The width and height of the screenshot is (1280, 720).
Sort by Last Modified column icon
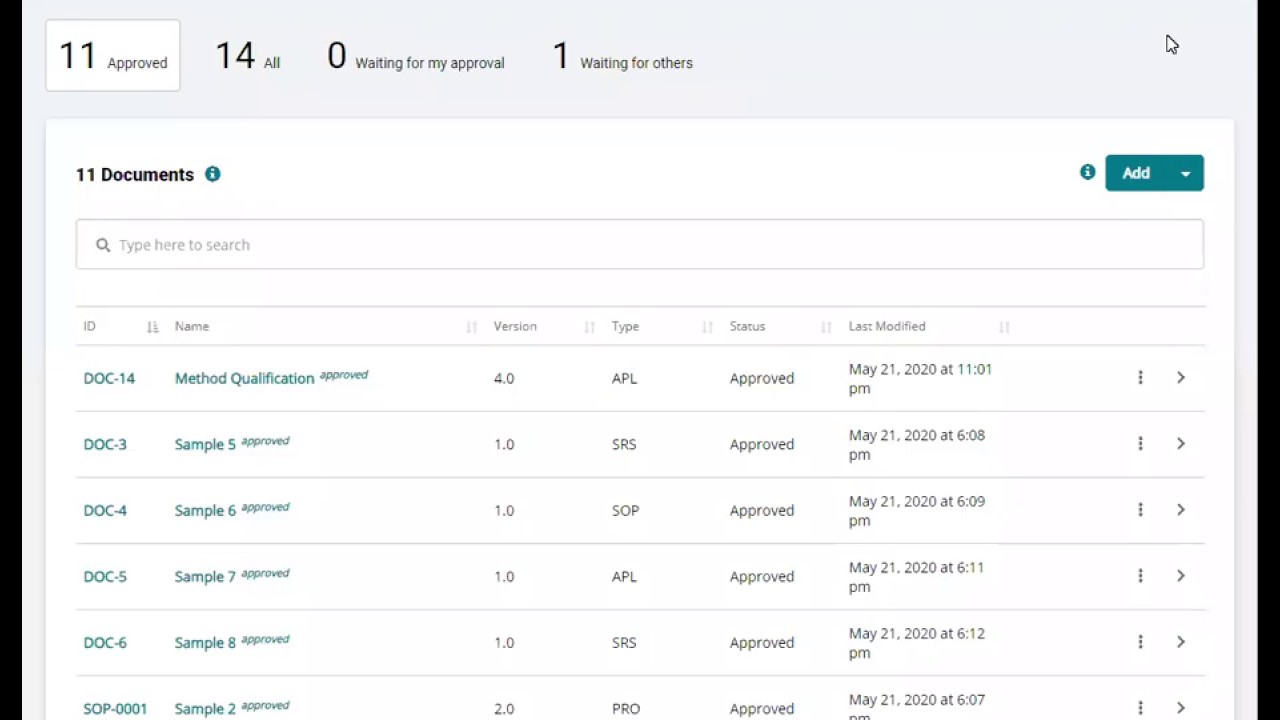click(x=1004, y=327)
